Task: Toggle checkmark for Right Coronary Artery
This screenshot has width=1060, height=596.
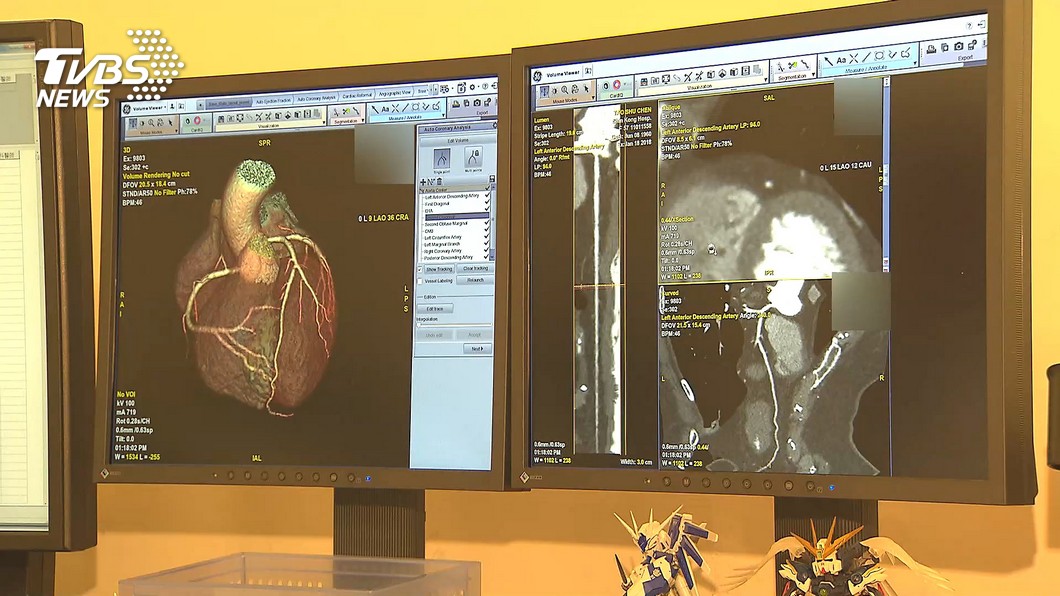Action: pos(487,250)
